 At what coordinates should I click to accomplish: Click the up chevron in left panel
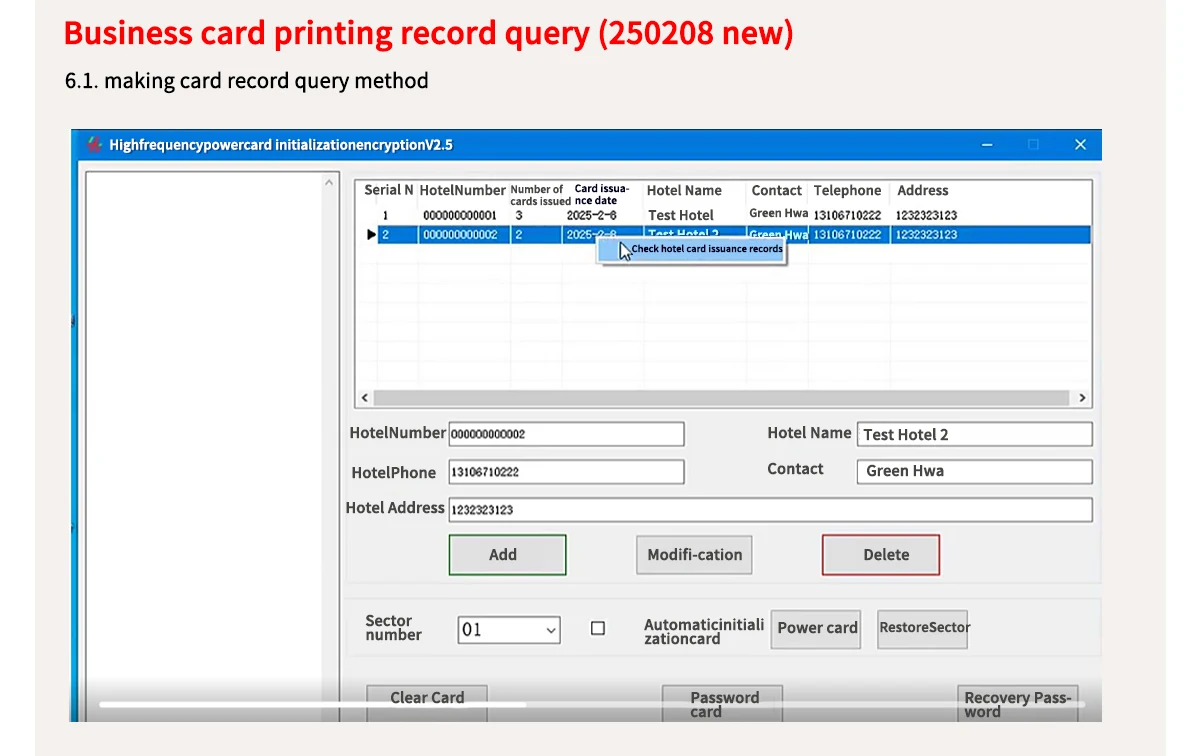[330, 183]
